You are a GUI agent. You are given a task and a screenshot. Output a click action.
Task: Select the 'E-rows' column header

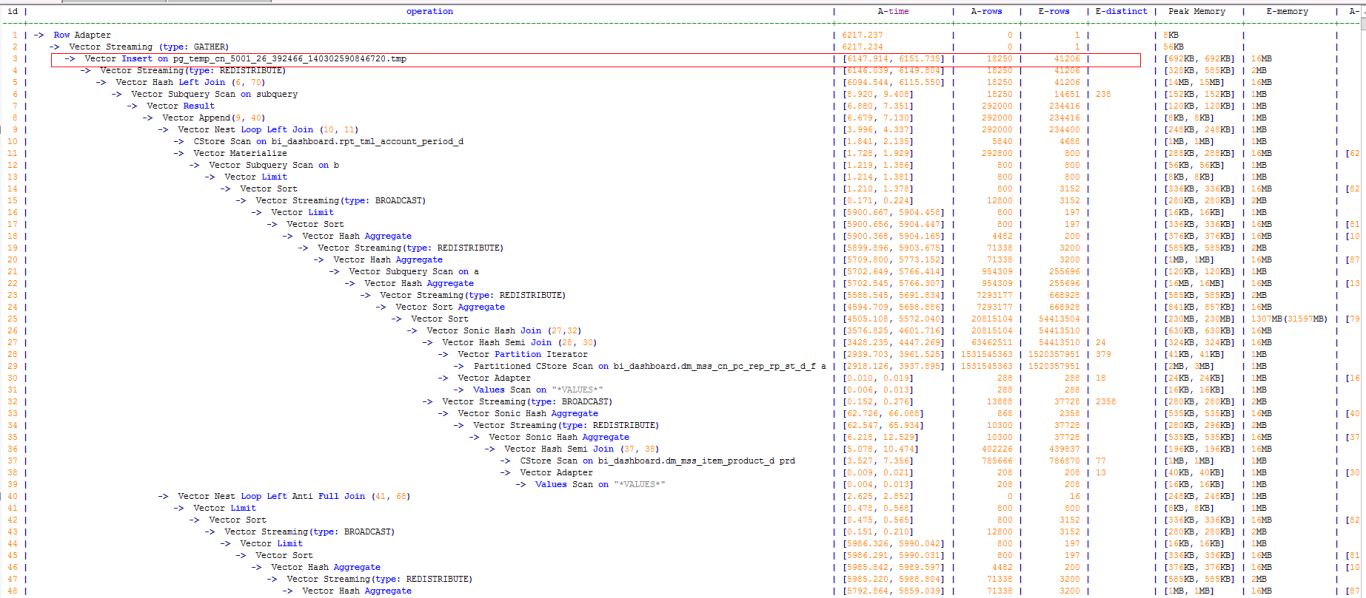point(1054,11)
